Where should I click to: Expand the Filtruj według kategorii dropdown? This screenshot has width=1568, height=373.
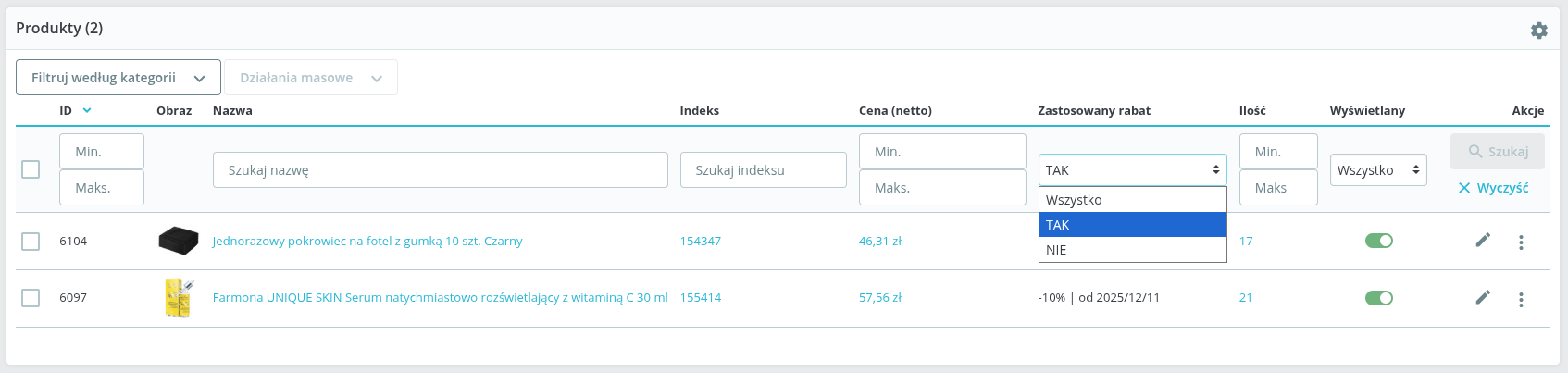pyautogui.click(x=118, y=78)
